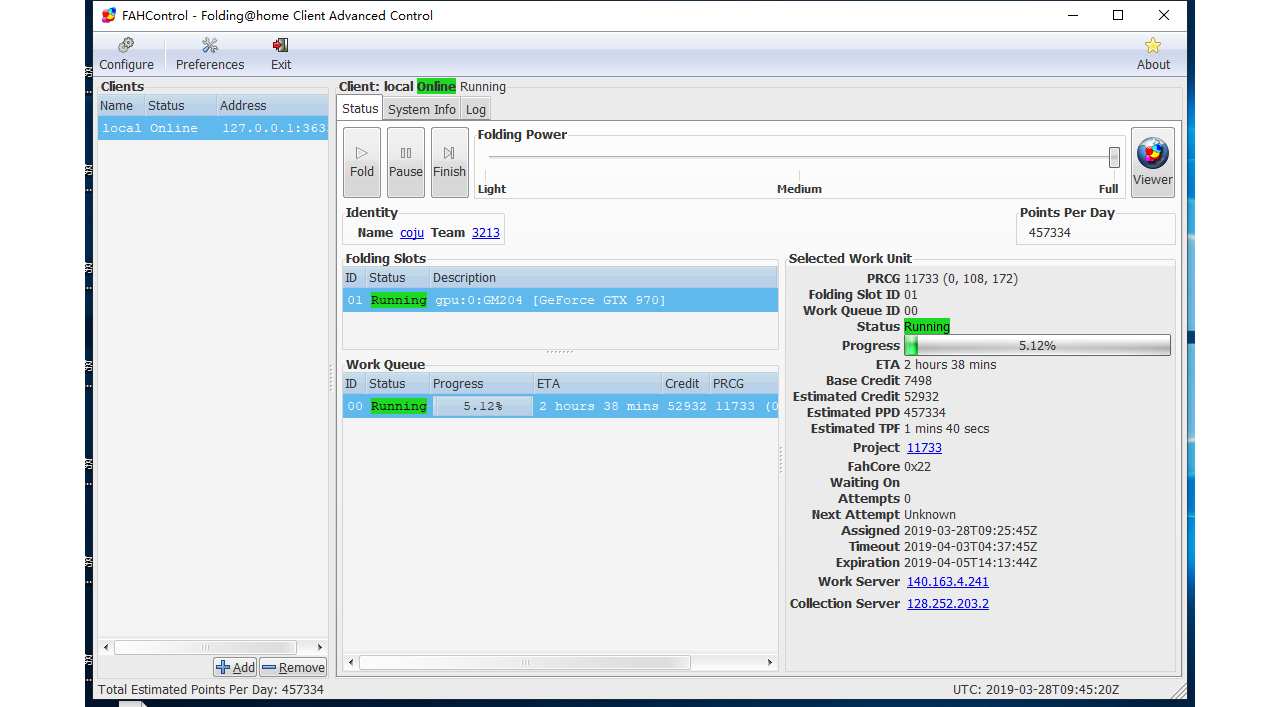Switch to the Log tab
Viewport: 1280px width, 707px height.
(x=476, y=110)
